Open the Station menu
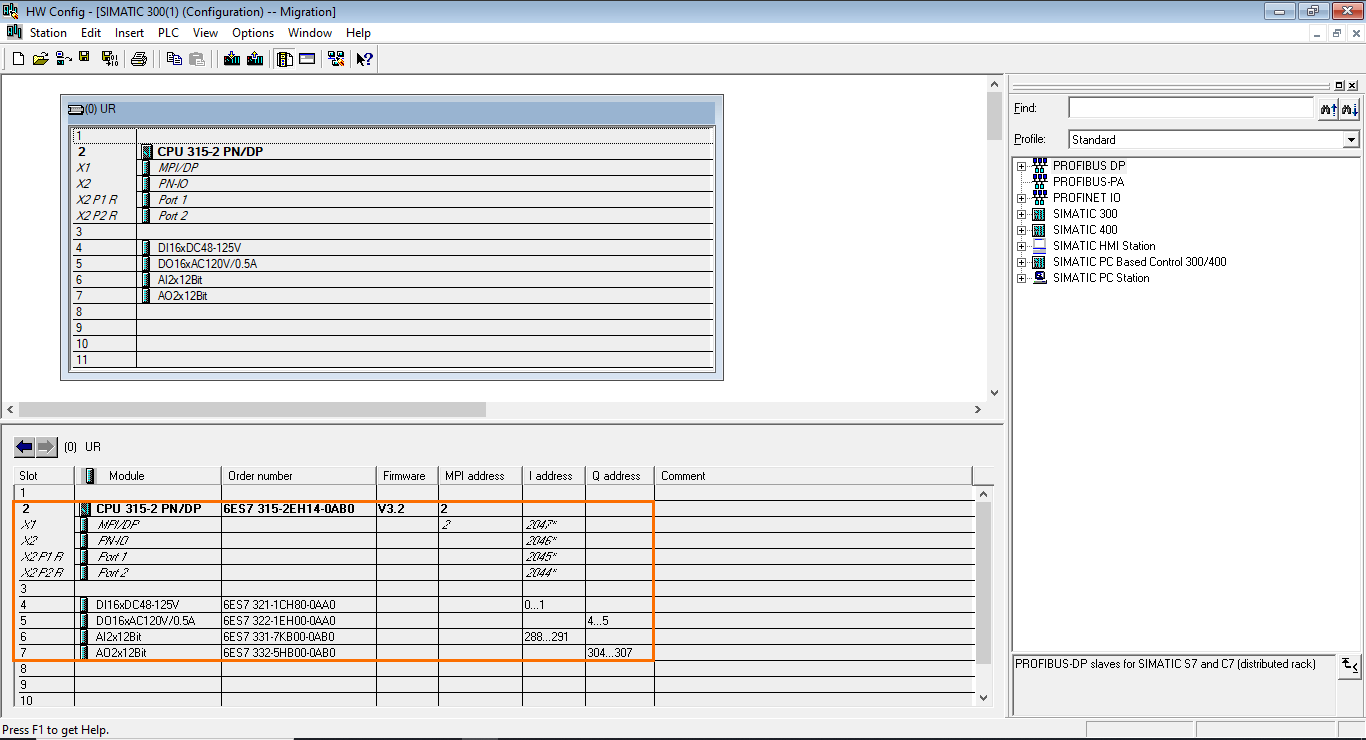This screenshot has height=740, width=1366. [x=47, y=32]
